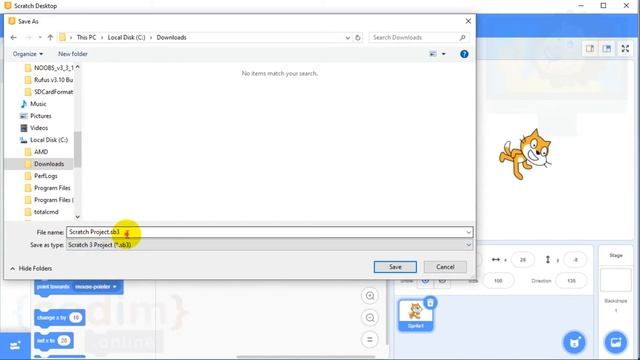Open AMD folder in tree

[x=37, y=152]
